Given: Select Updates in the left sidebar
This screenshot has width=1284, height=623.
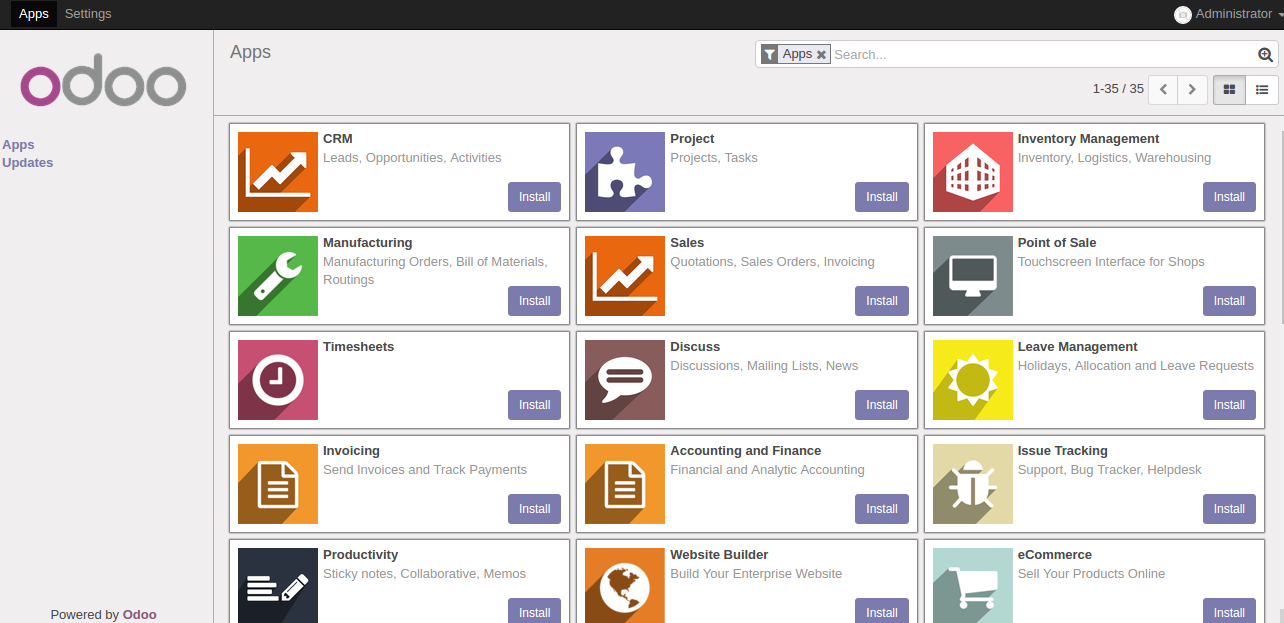Looking at the screenshot, I should point(28,163).
